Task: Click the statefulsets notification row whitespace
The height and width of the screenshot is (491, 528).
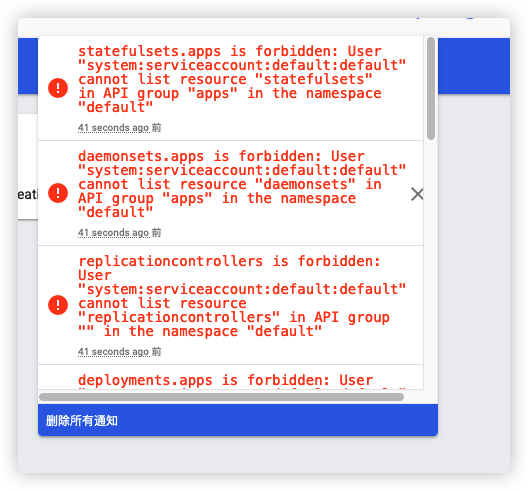Action: click(x=58, y=121)
